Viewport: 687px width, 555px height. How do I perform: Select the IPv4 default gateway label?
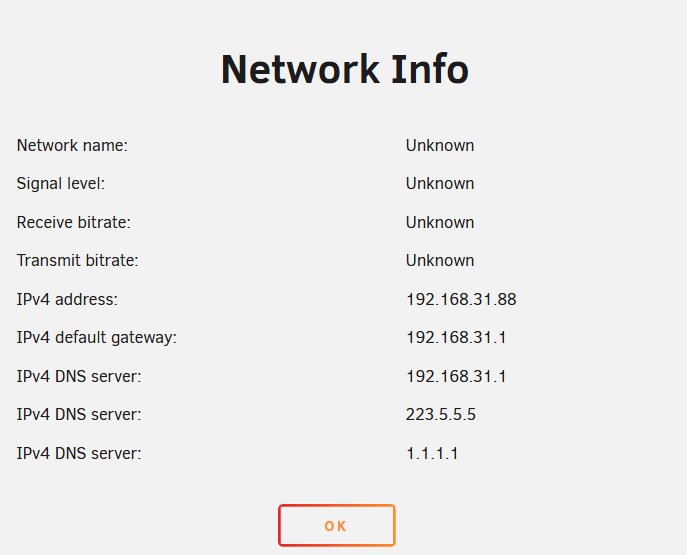[97, 338]
